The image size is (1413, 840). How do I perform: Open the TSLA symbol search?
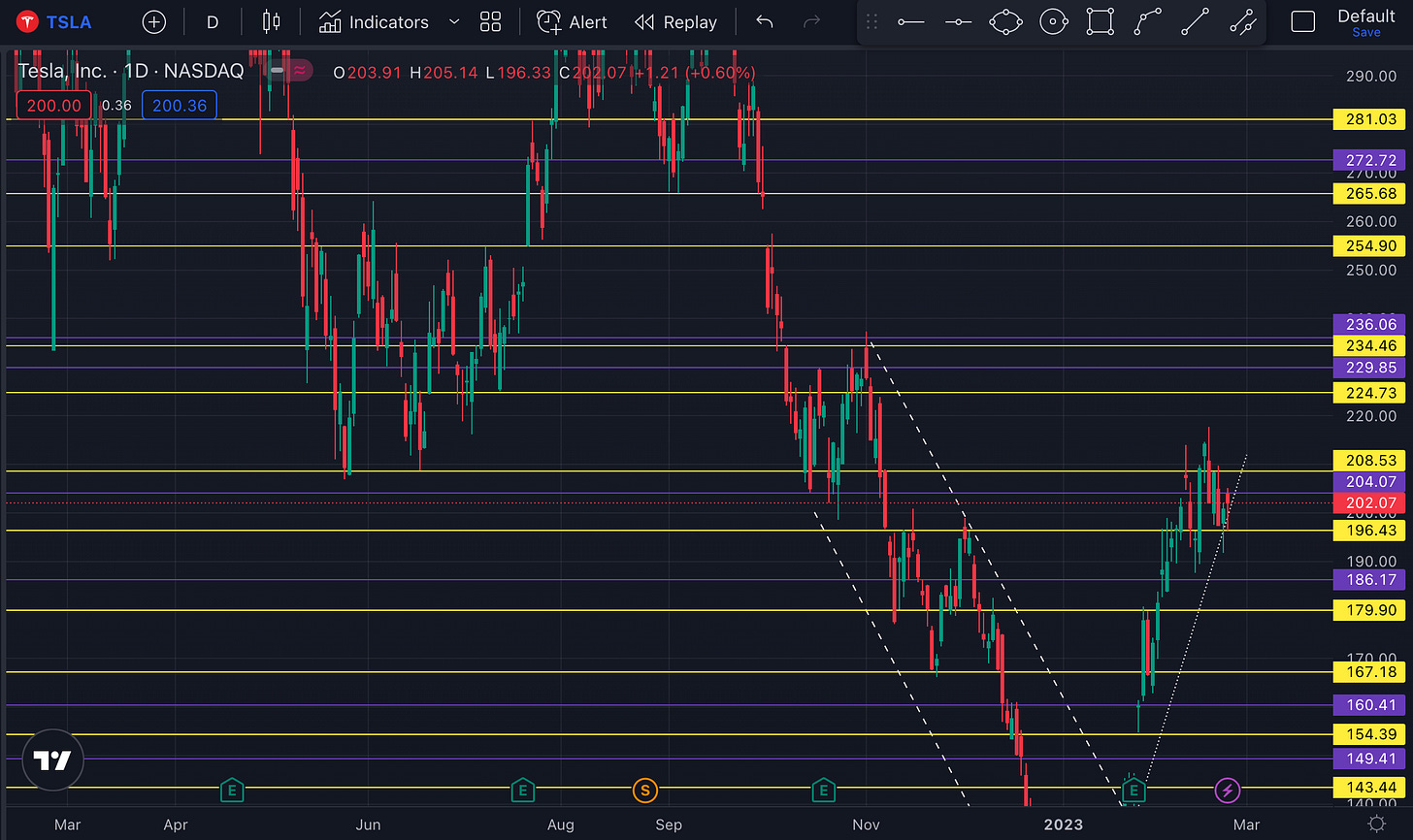[x=55, y=21]
